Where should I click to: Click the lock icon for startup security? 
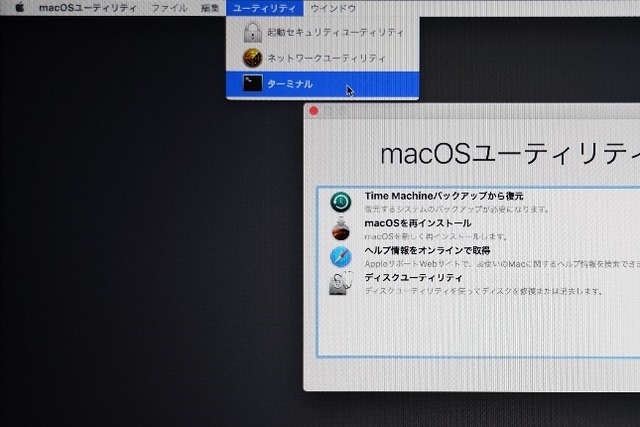(x=253, y=32)
